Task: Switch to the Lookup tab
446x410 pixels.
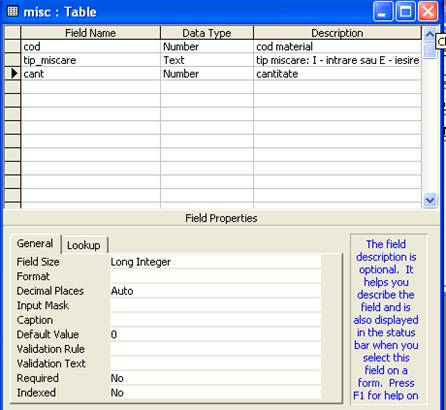Action: pyautogui.click(x=84, y=245)
